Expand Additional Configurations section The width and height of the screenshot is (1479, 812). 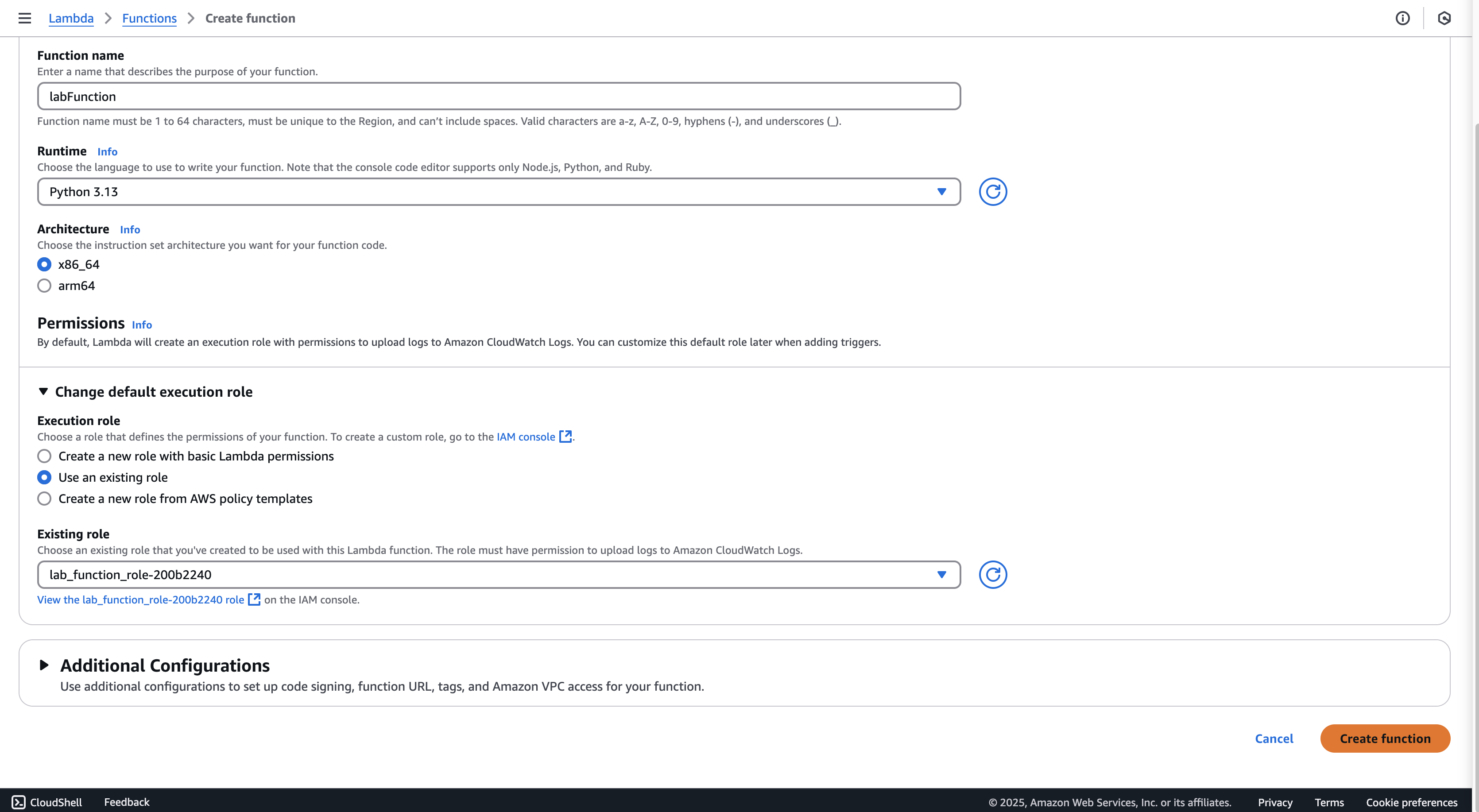pos(44,665)
